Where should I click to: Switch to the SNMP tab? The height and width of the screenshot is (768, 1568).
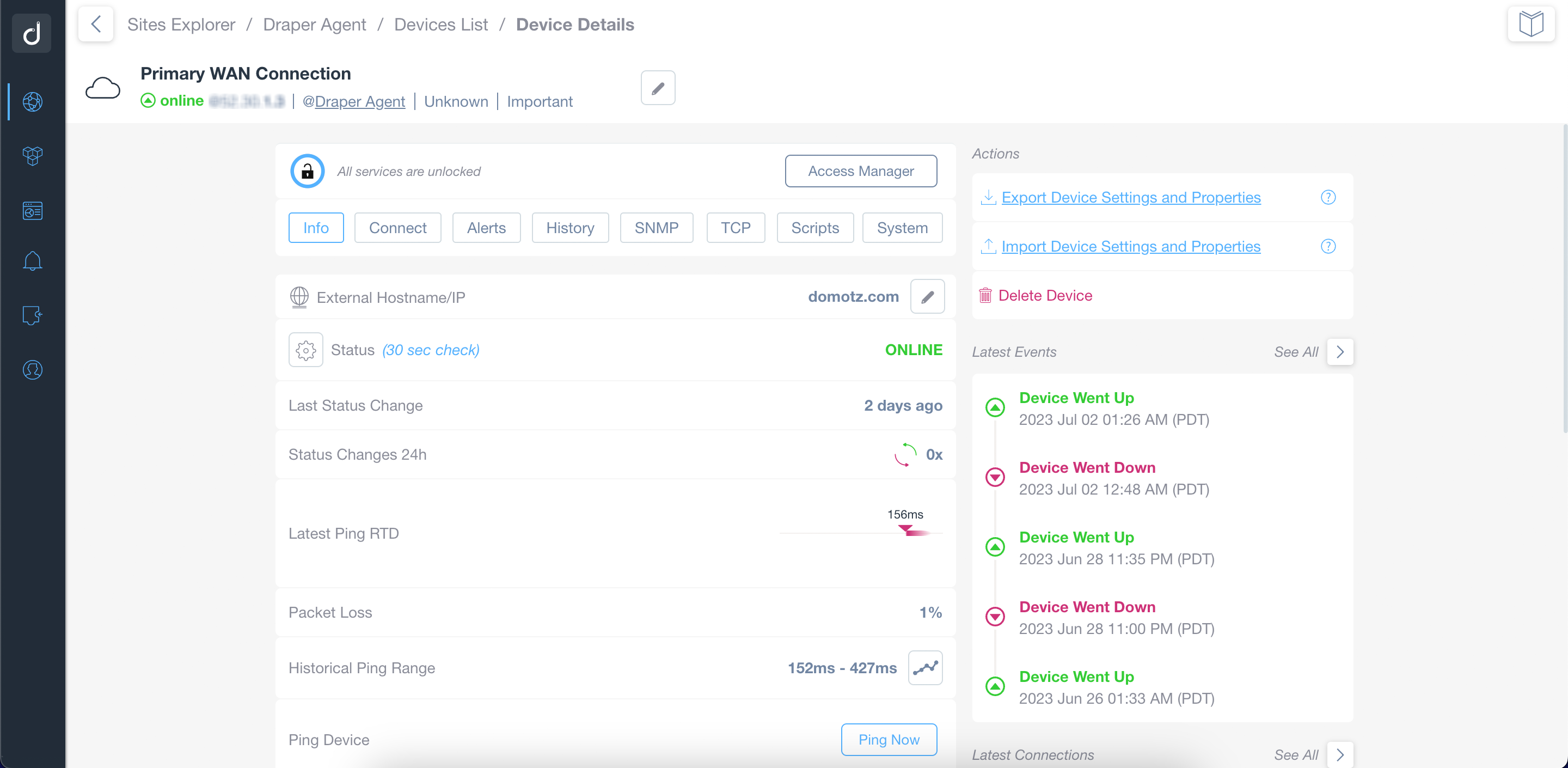656,228
